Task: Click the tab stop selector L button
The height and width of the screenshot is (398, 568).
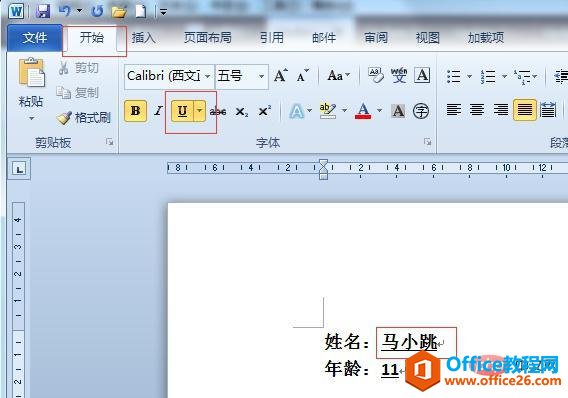Action: coord(19,168)
